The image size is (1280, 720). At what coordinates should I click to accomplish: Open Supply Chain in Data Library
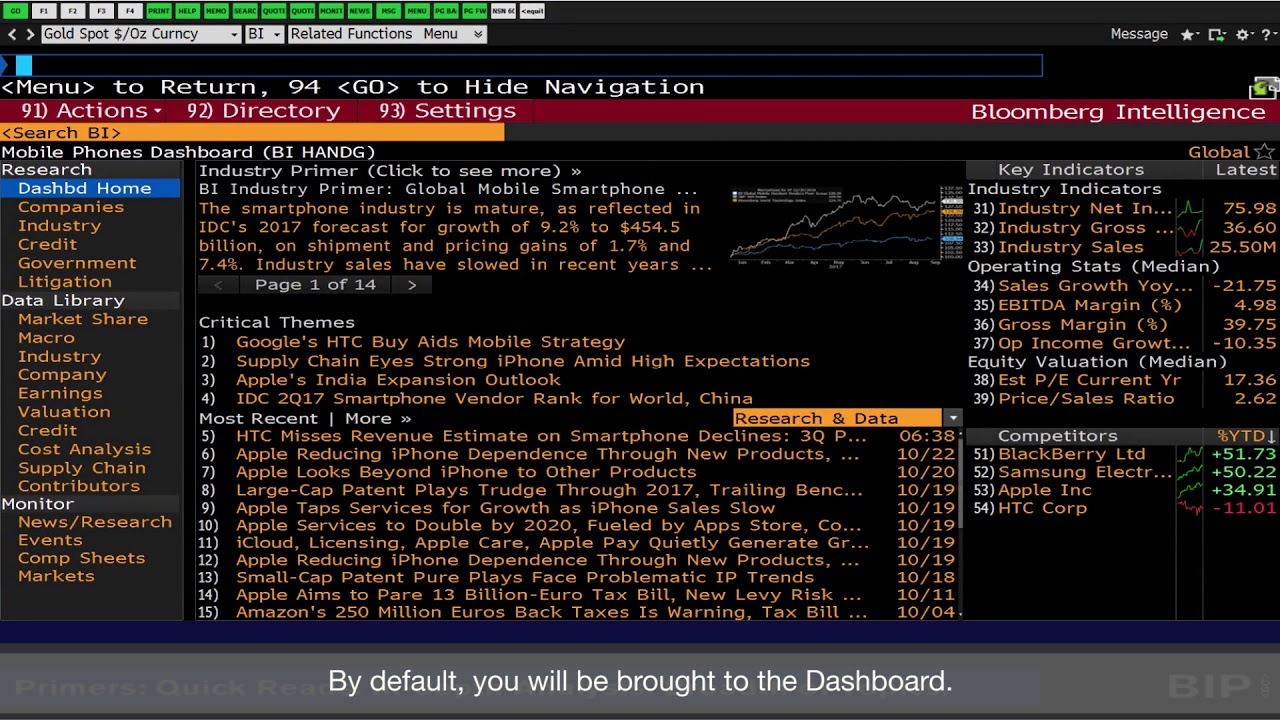(x=82, y=468)
